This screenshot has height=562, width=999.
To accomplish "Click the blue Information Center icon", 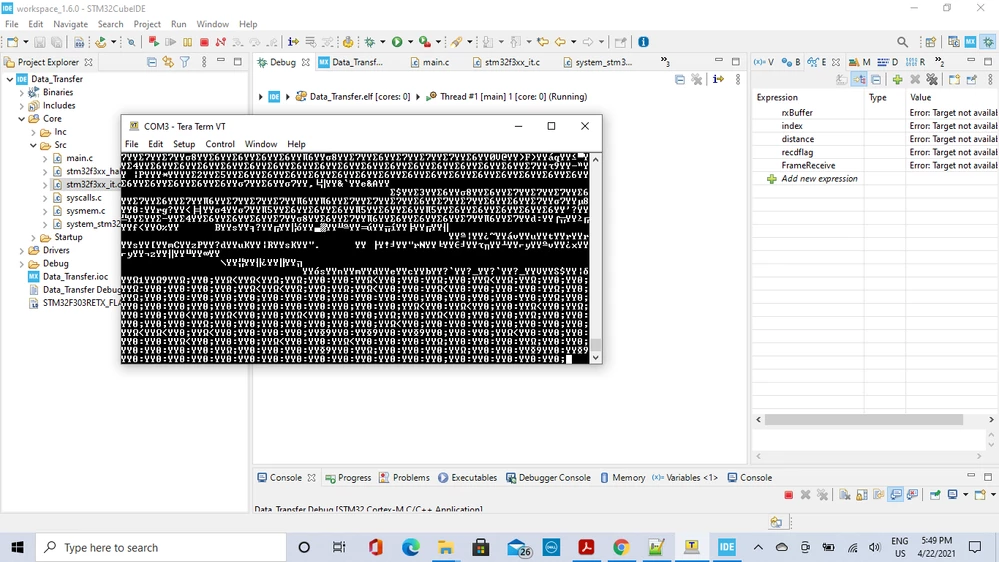I will pos(643,42).
